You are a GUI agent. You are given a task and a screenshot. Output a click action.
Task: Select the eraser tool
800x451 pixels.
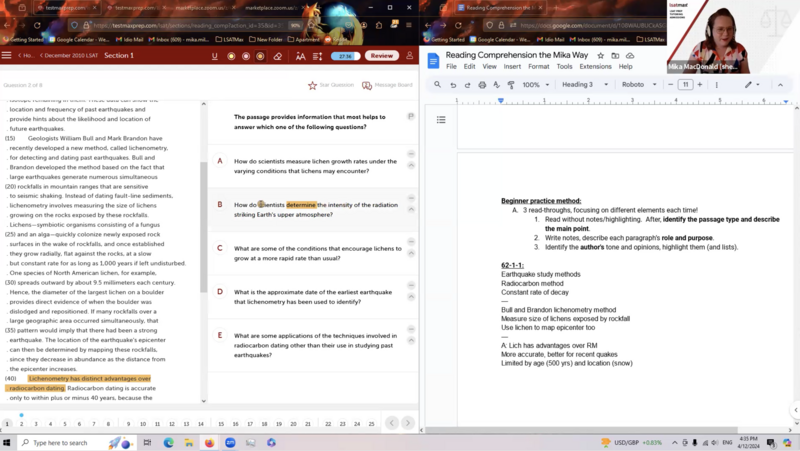tap(278, 56)
